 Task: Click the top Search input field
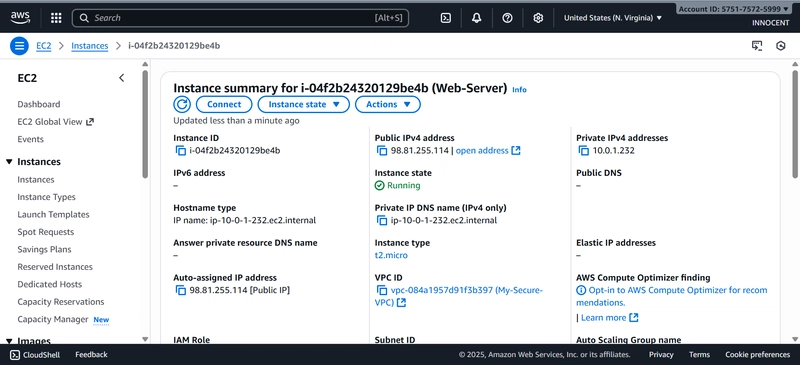click(x=240, y=18)
